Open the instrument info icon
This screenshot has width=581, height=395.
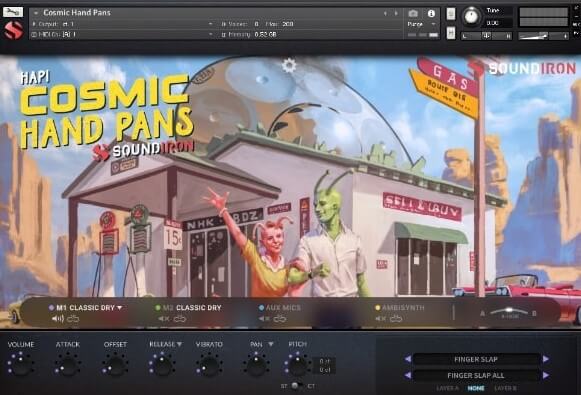[431, 13]
